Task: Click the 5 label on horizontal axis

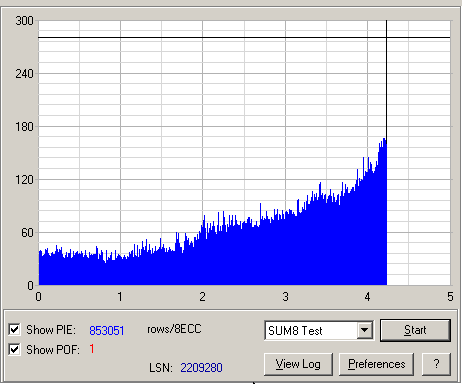Action: tap(450, 296)
